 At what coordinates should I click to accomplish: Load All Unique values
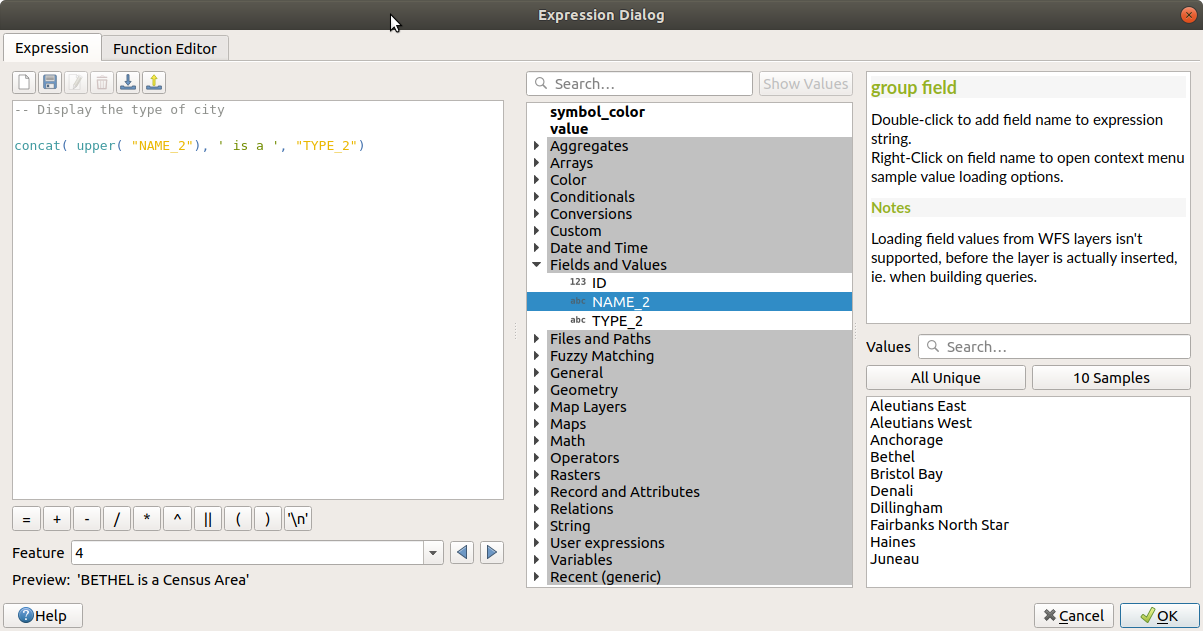pos(945,378)
